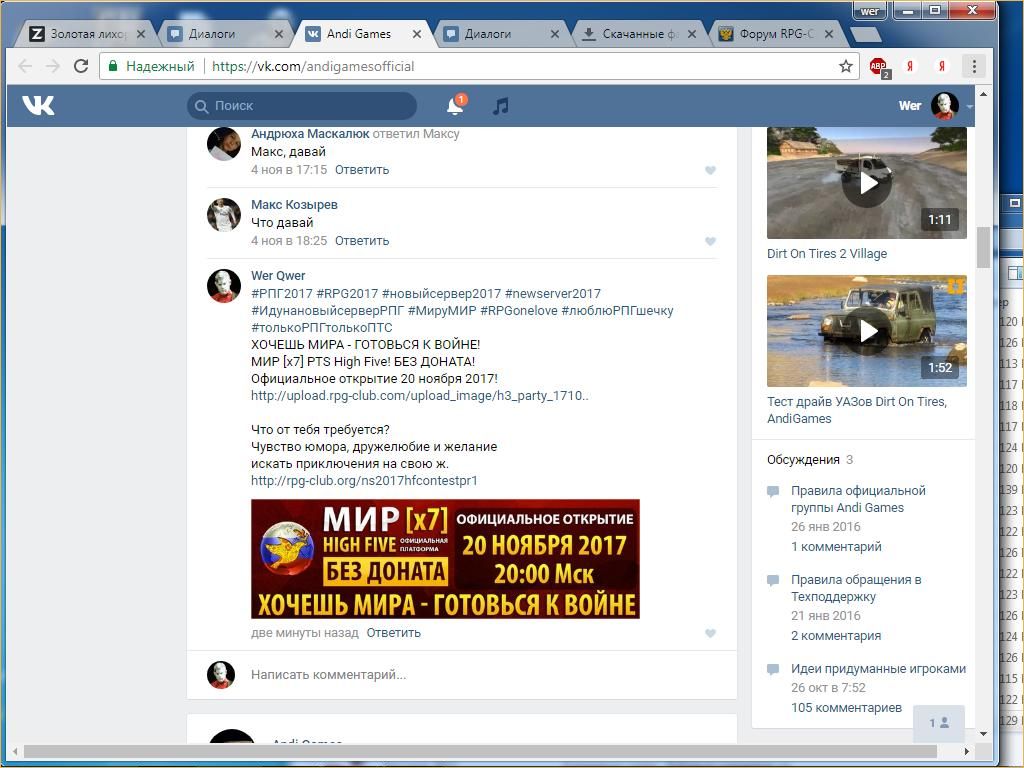Open Правила официальной группы discussion icon
Screen dimensions: 1024x768
773,491
